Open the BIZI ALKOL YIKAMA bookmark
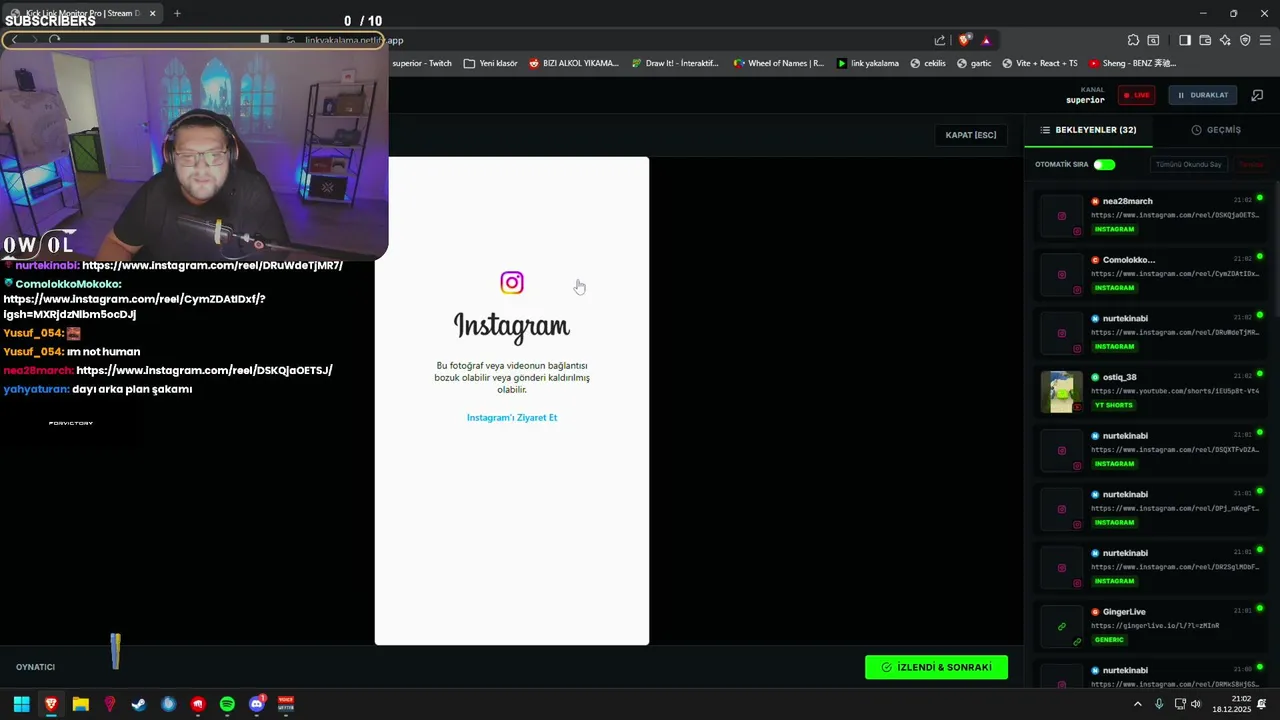 click(574, 63)
